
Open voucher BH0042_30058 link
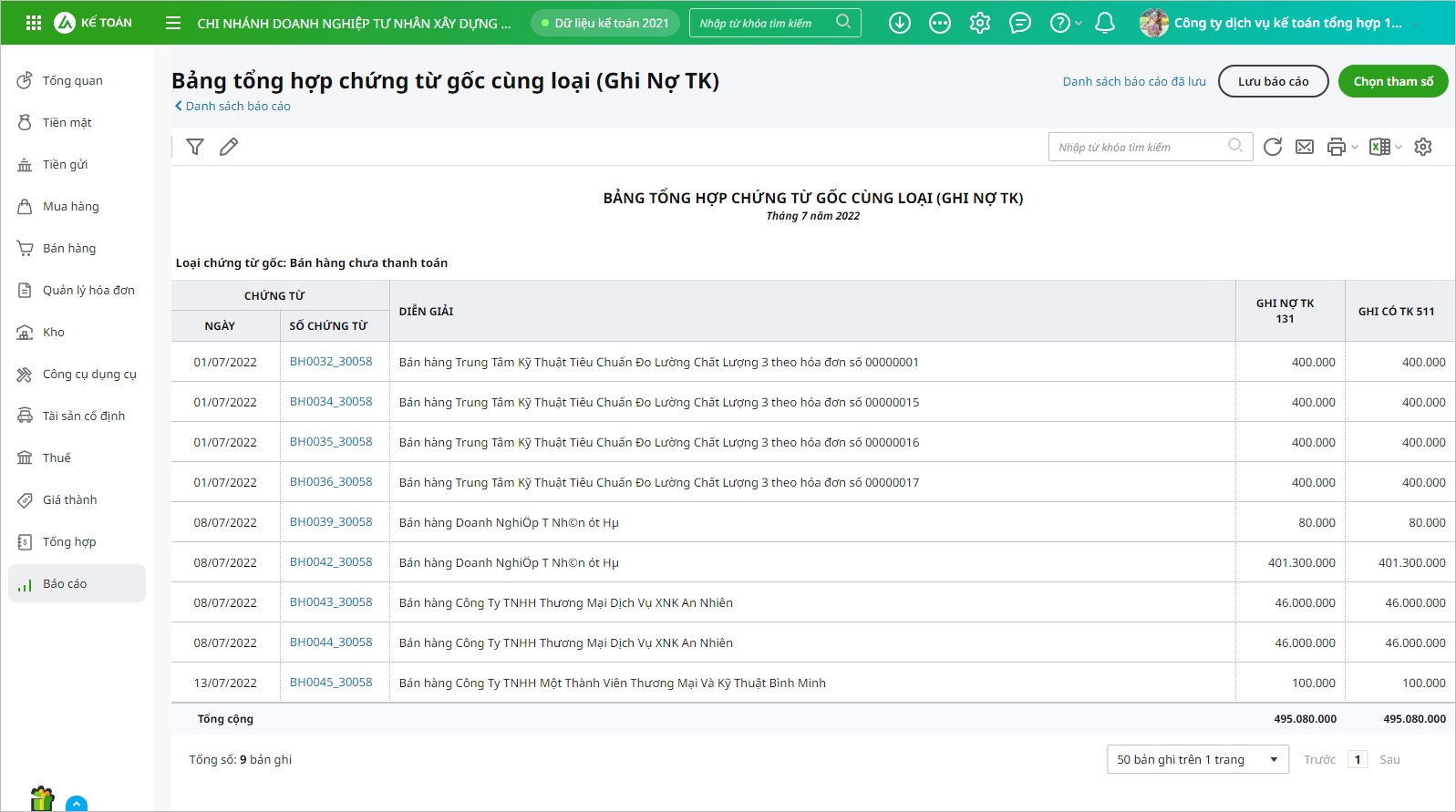(331, 562)
